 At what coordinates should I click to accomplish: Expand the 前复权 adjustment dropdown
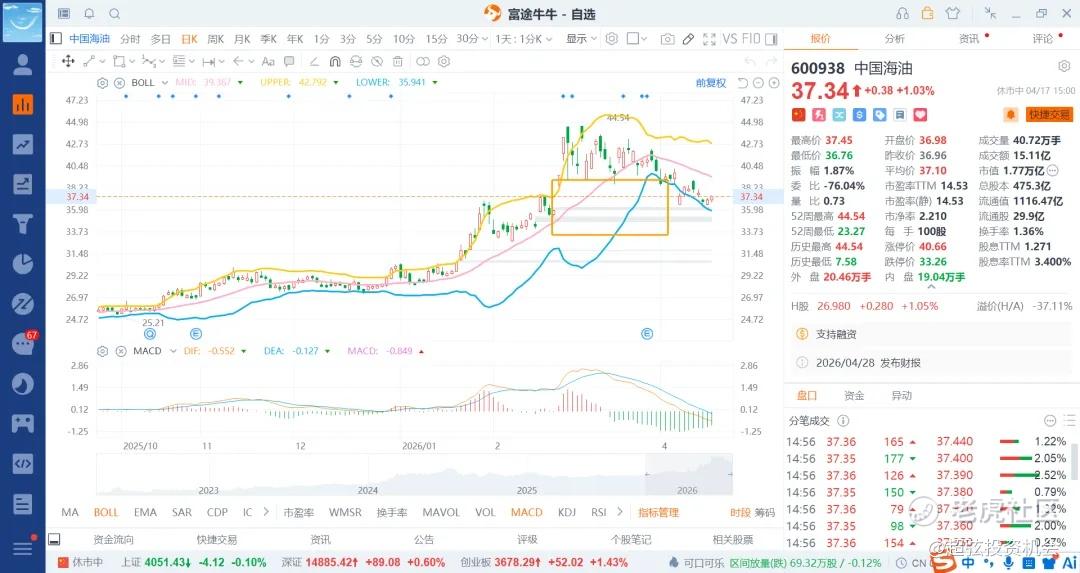[714, 82]
